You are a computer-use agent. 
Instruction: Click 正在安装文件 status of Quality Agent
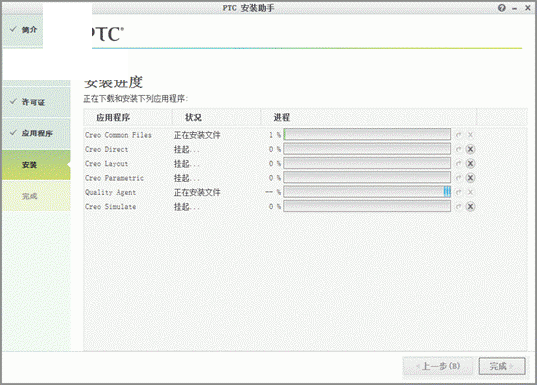click(x=197, y=192)
